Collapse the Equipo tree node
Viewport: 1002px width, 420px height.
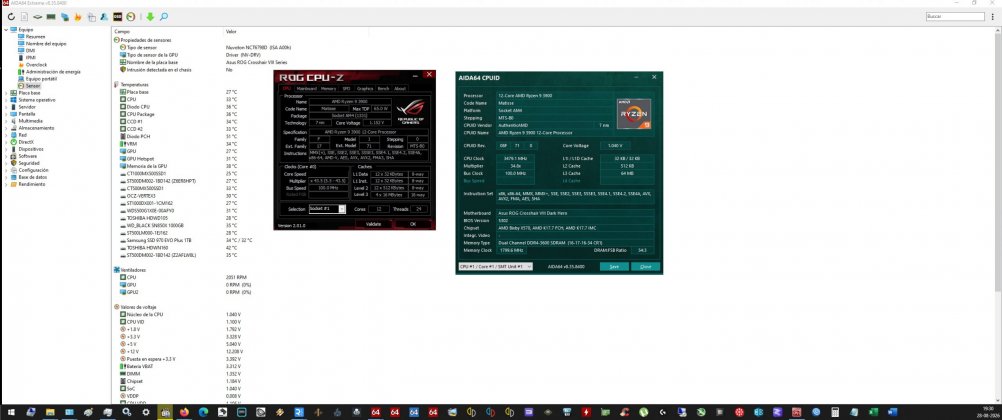pyautogui.click(x=6, y=29)
